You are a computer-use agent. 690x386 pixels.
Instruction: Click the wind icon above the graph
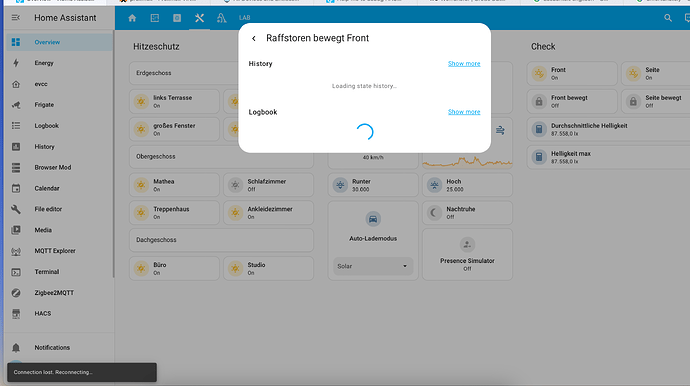point(500,130)
